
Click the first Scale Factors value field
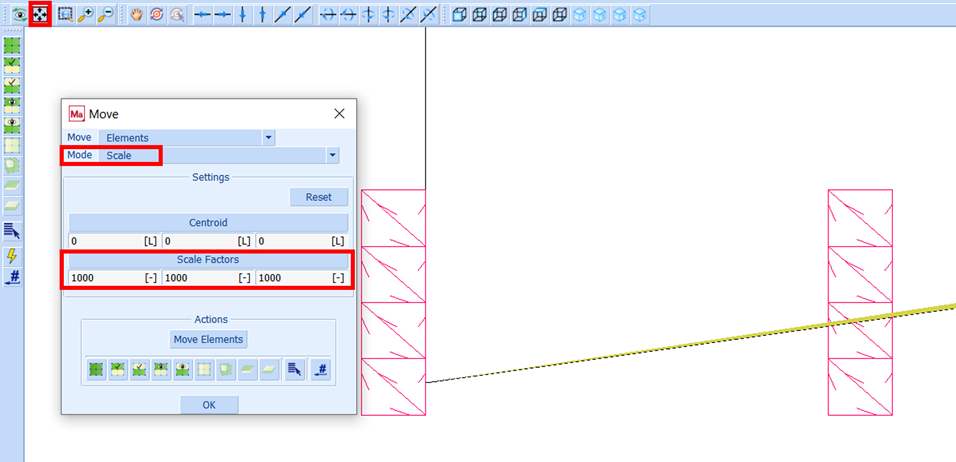coord(114,278)
